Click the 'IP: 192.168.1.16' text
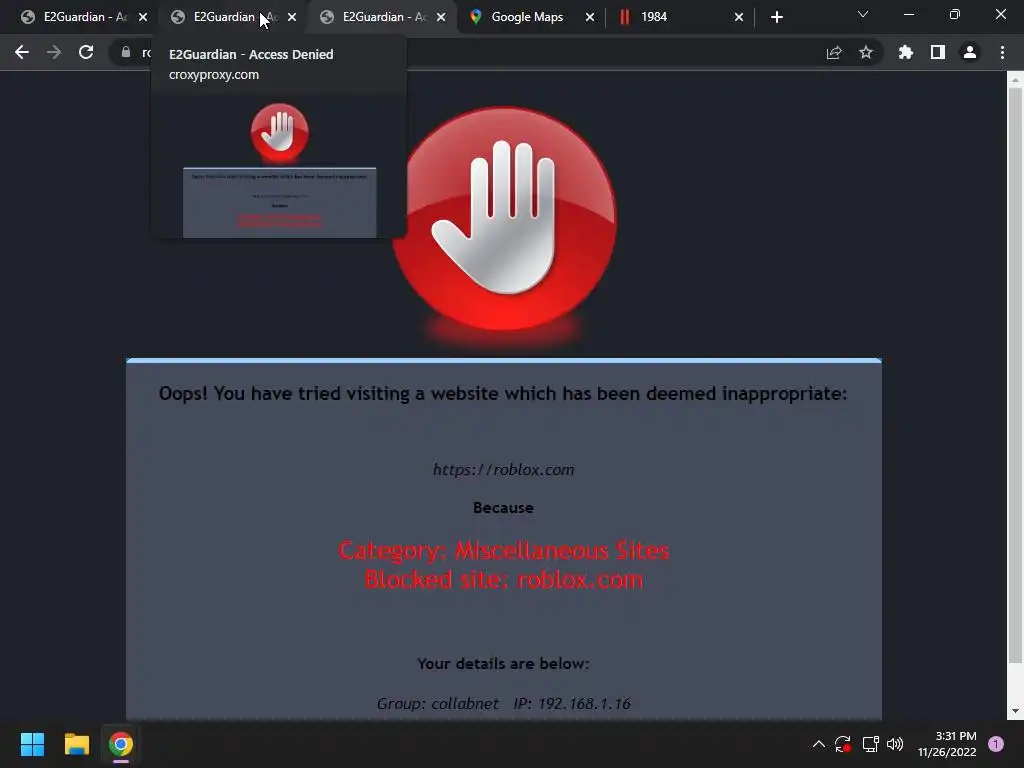 click(572, 703)
